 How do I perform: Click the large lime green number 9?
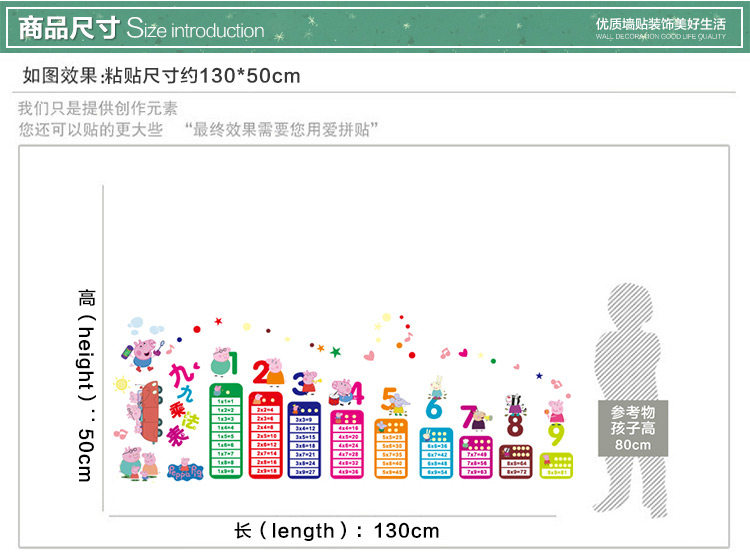(x=556, y=434)
